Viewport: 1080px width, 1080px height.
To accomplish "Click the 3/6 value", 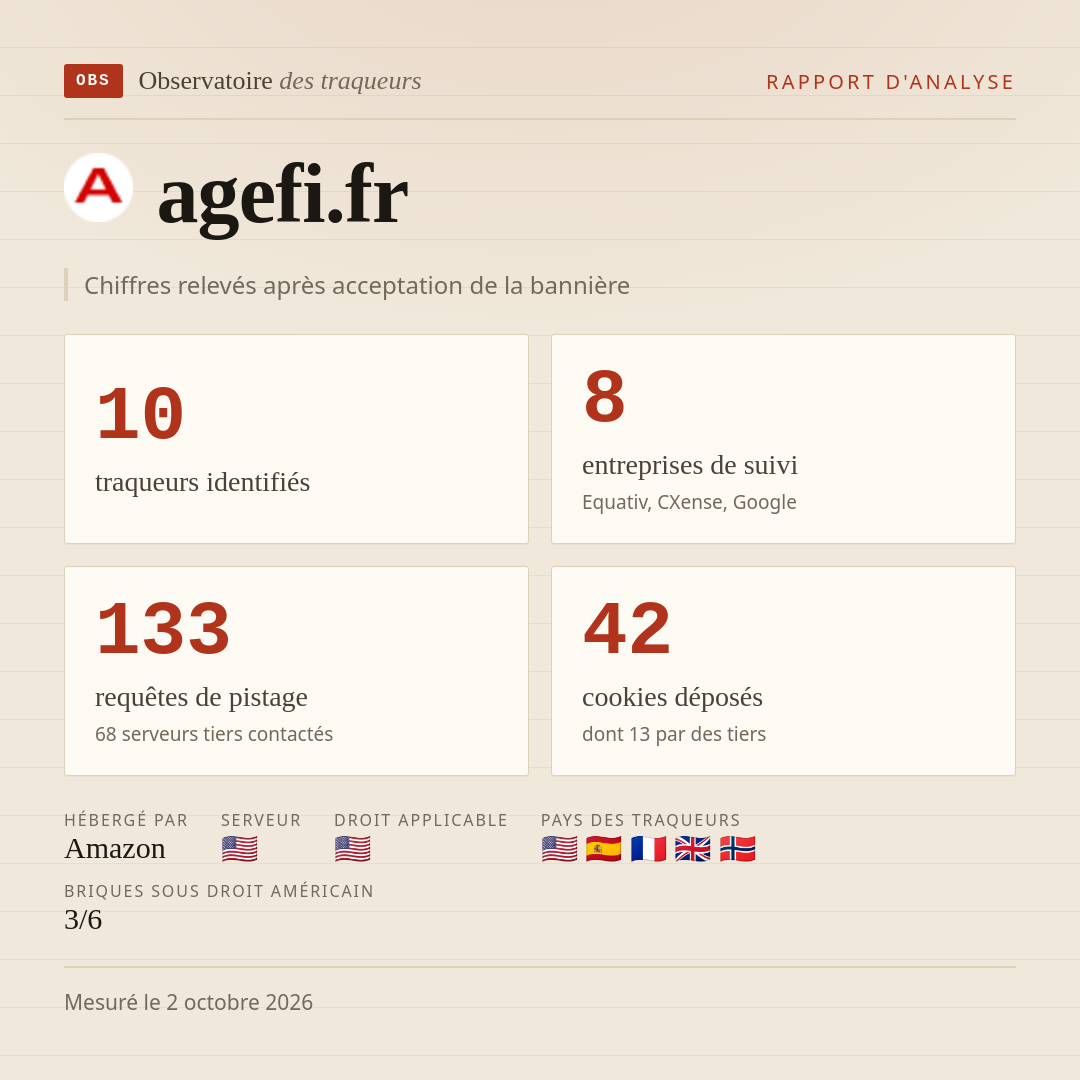I will click(83, 920).
